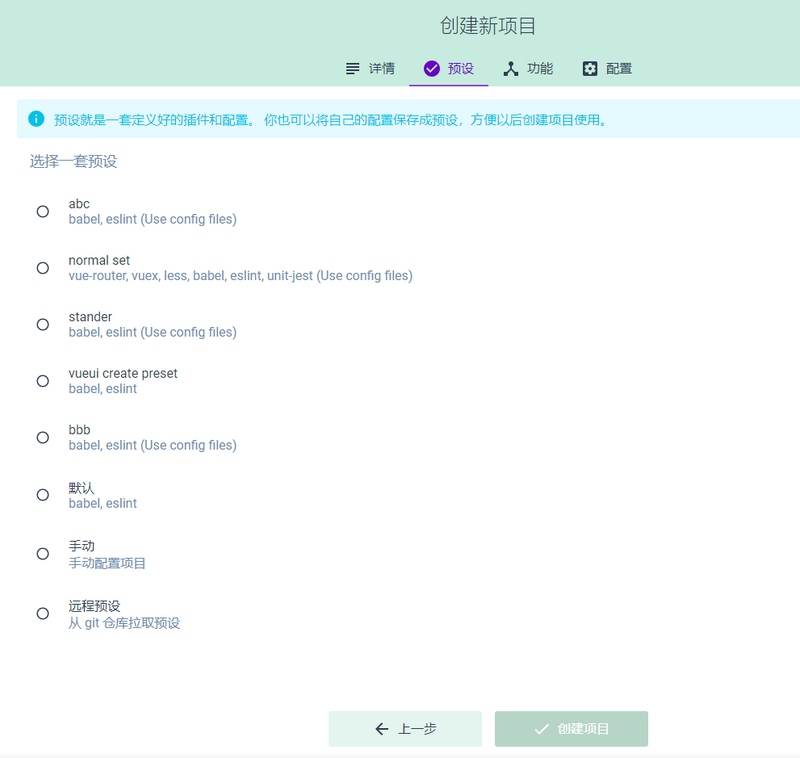Choose the 默认 preset radio button
The height and width of the screenshot is (758, 800).
pos(43,495)
